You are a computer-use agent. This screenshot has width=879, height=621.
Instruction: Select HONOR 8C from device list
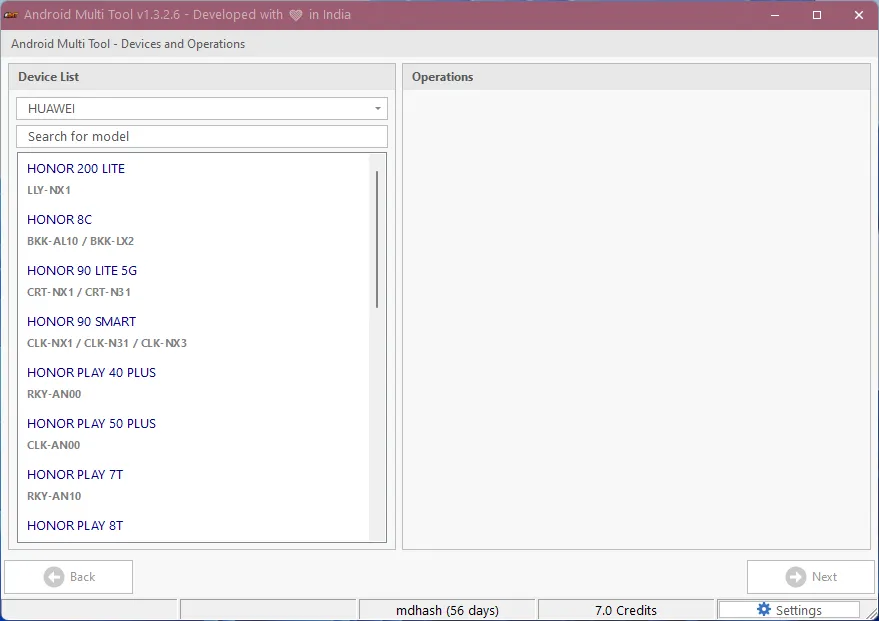click(59, 220)
